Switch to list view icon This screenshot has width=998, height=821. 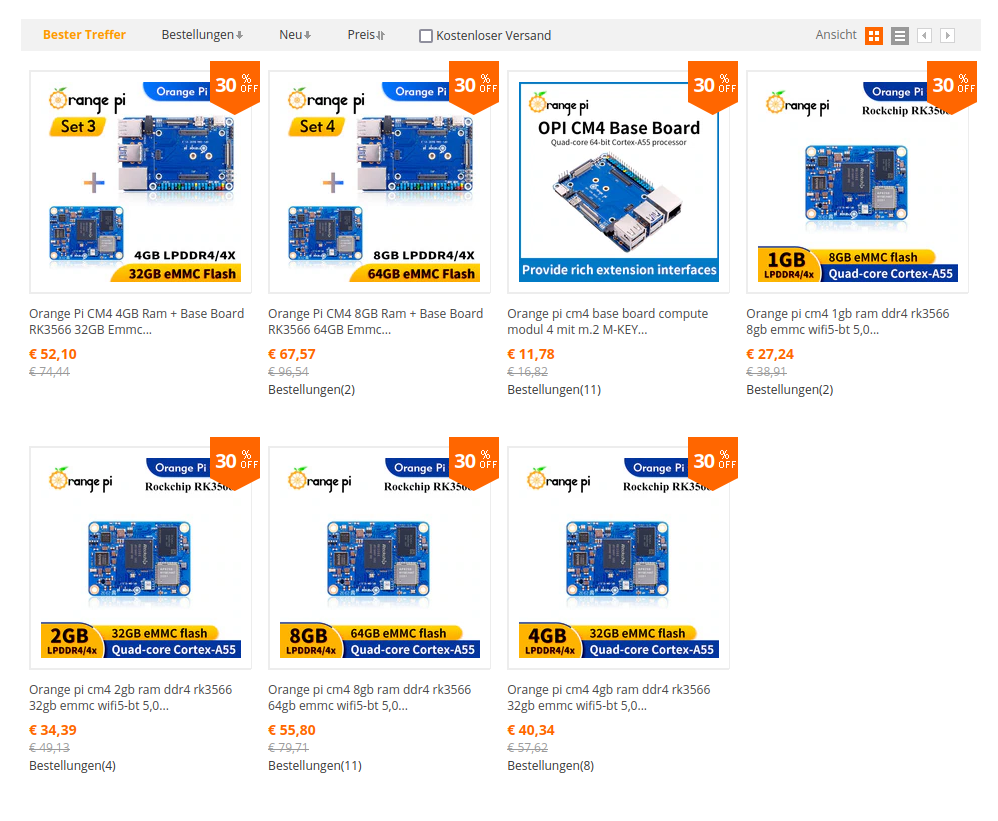[899, 36]
